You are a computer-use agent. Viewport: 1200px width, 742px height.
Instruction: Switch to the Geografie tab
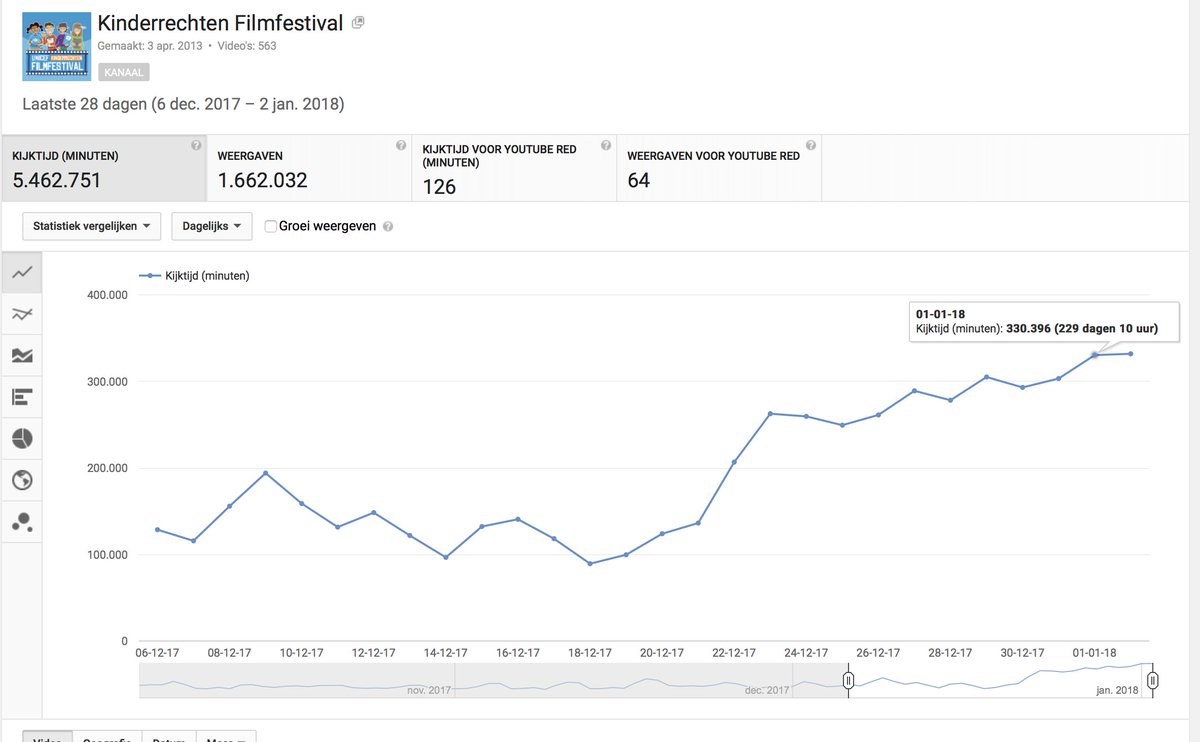coord(106,738)
